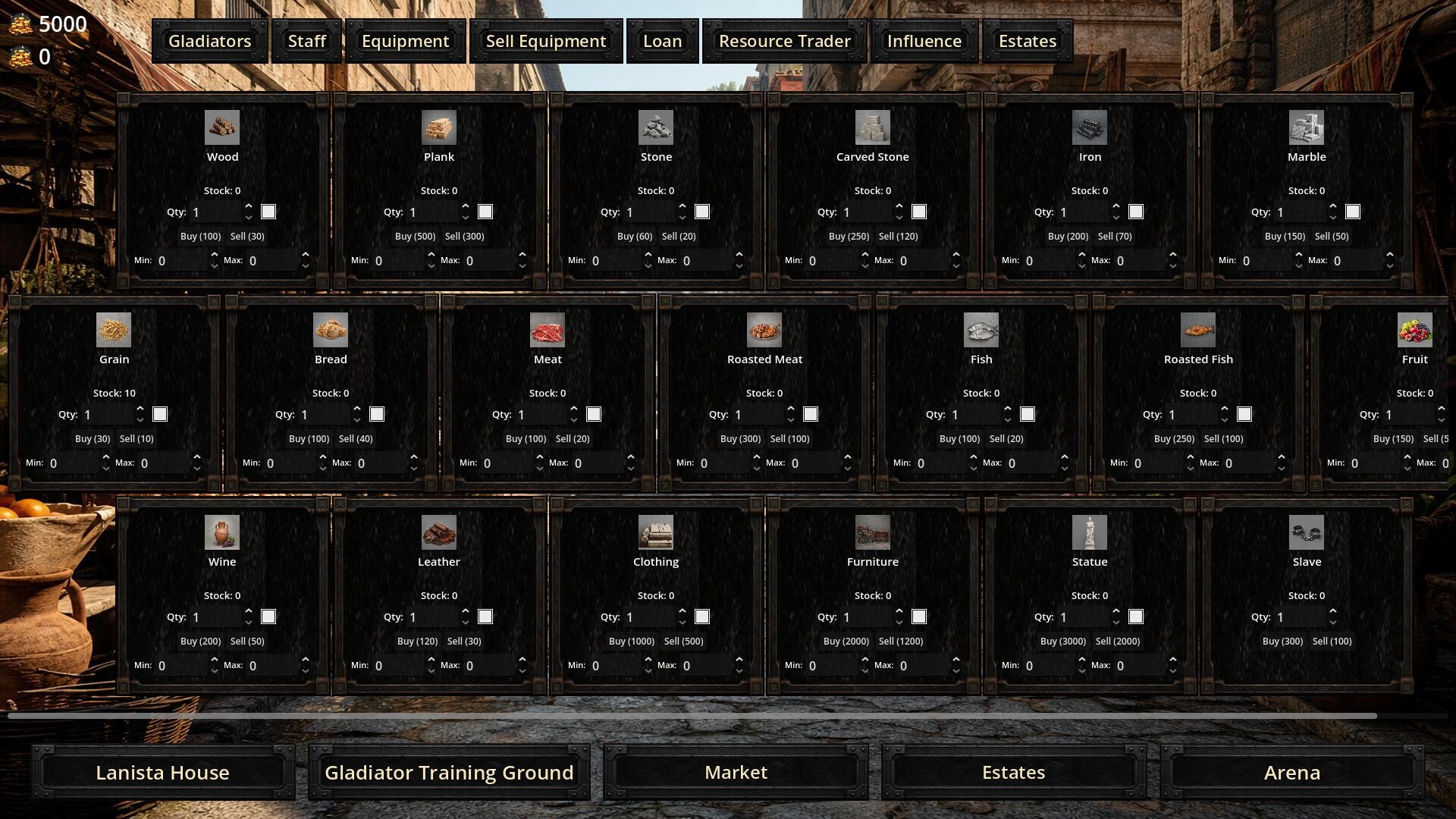Go to the Arena
The width and height of the screenshot is (1456, 819).
click(1292, 773)
